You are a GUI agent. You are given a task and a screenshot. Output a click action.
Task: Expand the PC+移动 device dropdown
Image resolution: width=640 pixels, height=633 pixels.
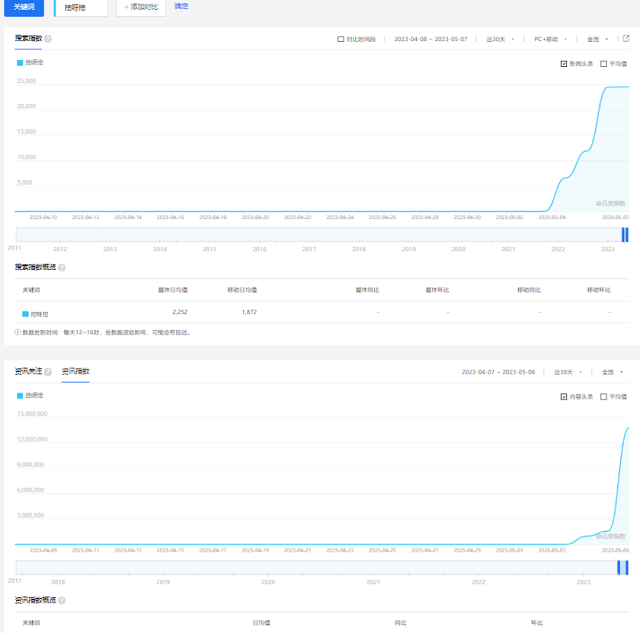[551, 39]
